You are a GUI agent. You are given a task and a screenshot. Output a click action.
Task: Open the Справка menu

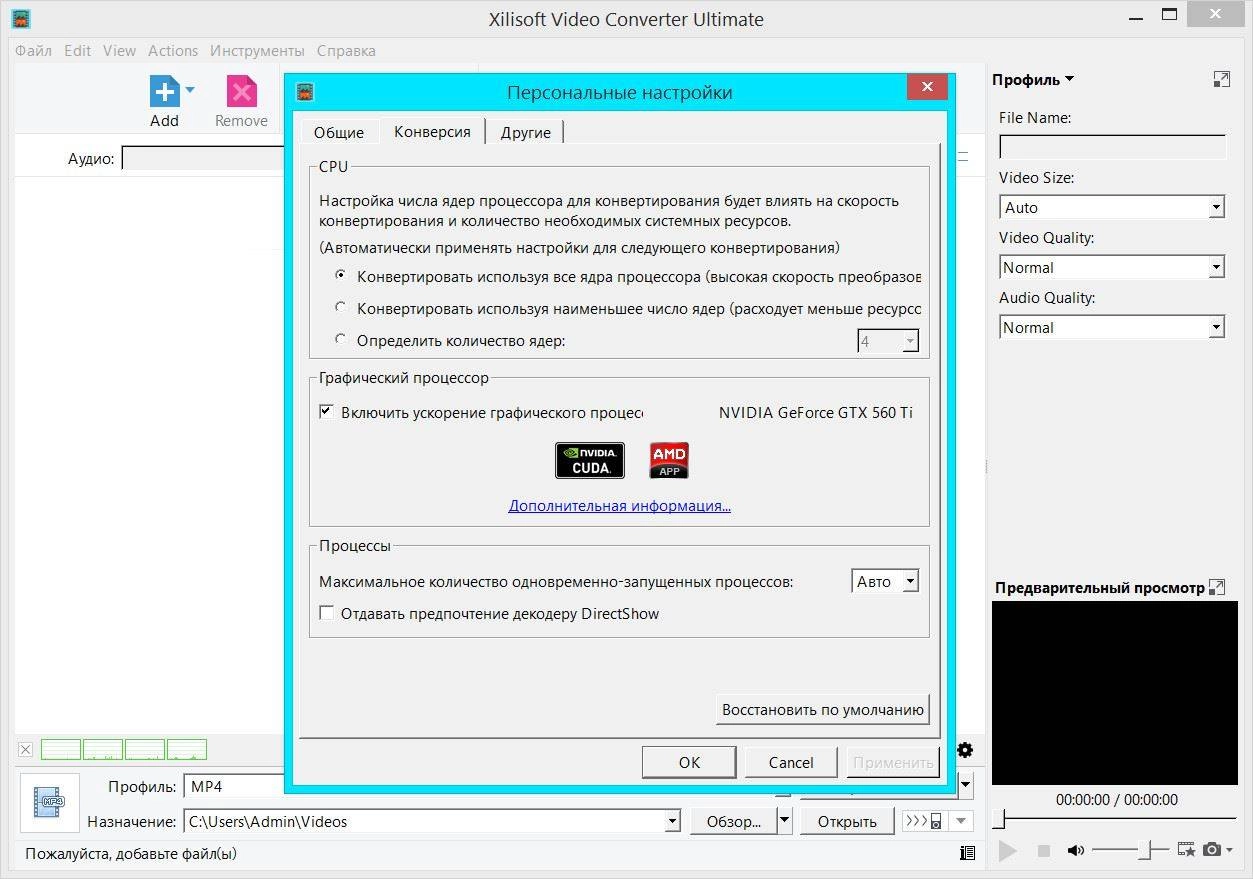click(346, 50)
